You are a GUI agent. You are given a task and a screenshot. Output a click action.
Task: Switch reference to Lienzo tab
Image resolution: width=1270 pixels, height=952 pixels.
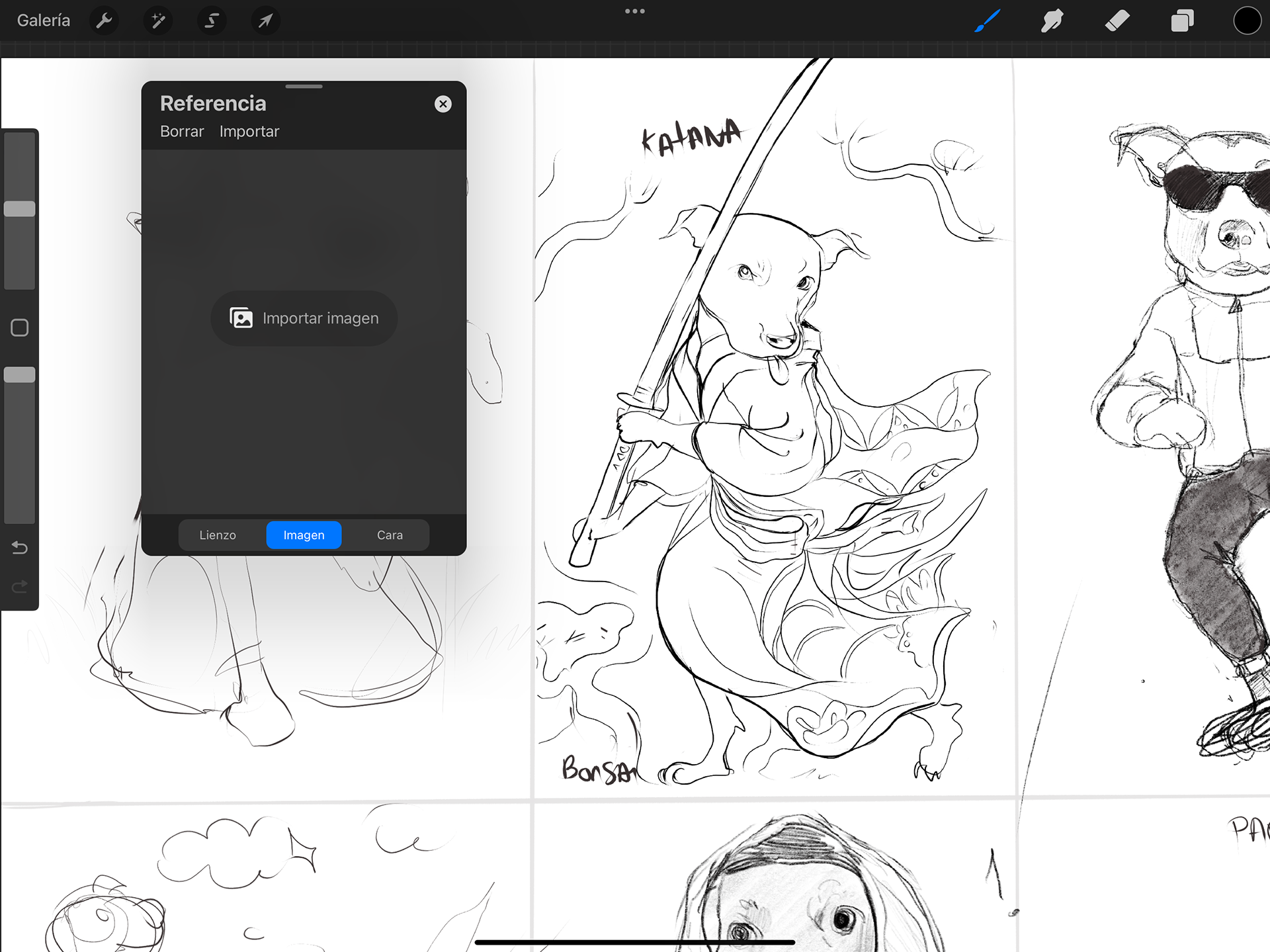218,535
